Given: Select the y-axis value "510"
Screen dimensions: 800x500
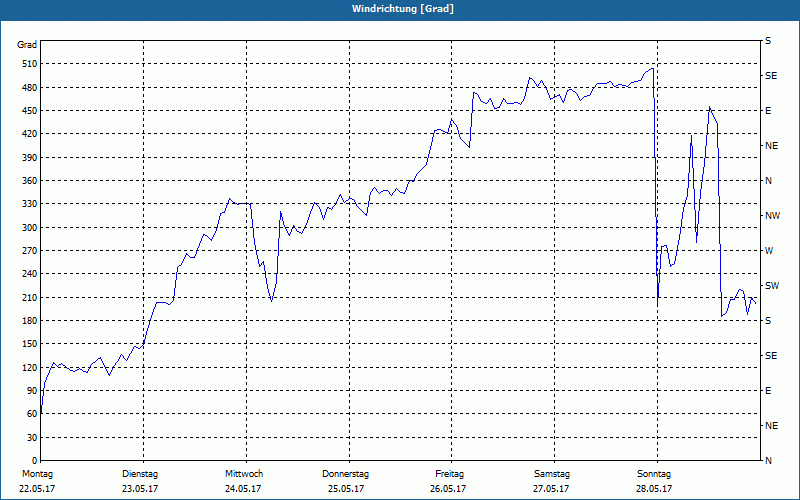Looking at the screenshot, I should click(x=30, y=64).
